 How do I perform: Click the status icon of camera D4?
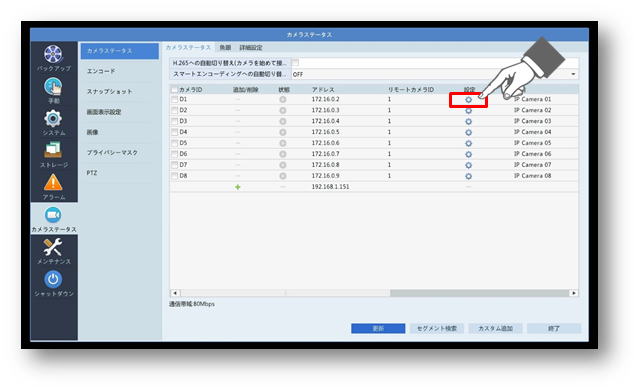pos(282,133)
